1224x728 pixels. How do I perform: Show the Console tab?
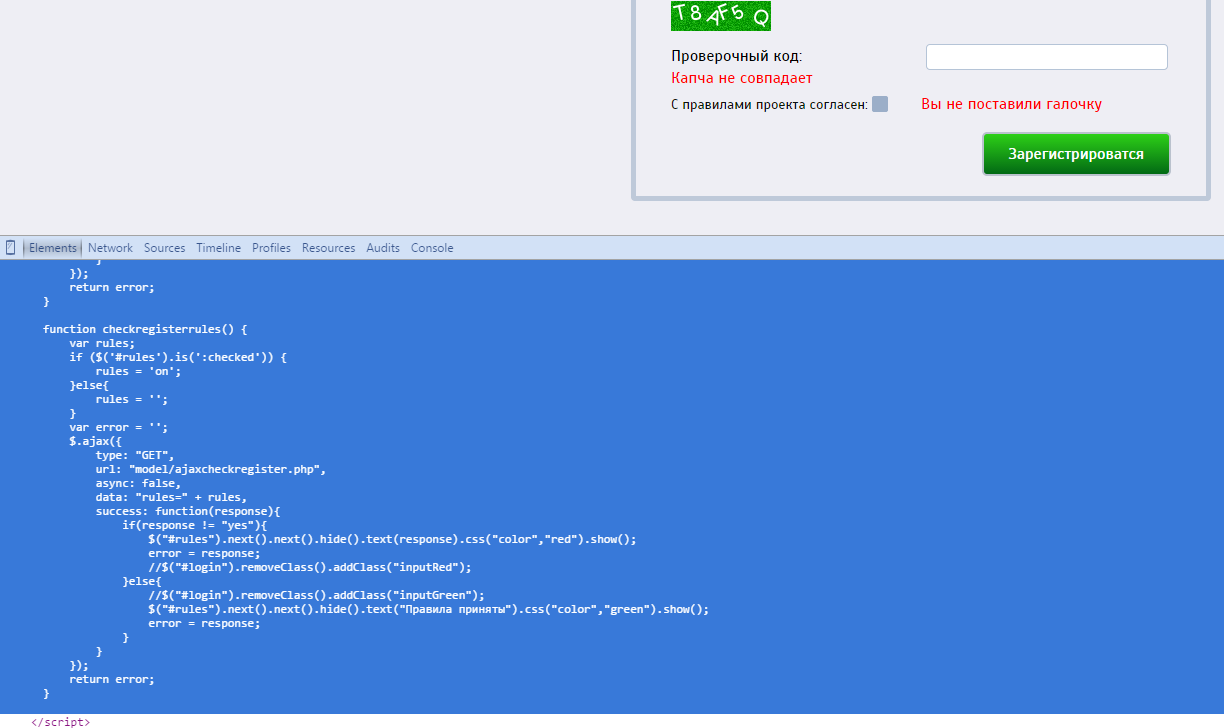pos(432,248)
